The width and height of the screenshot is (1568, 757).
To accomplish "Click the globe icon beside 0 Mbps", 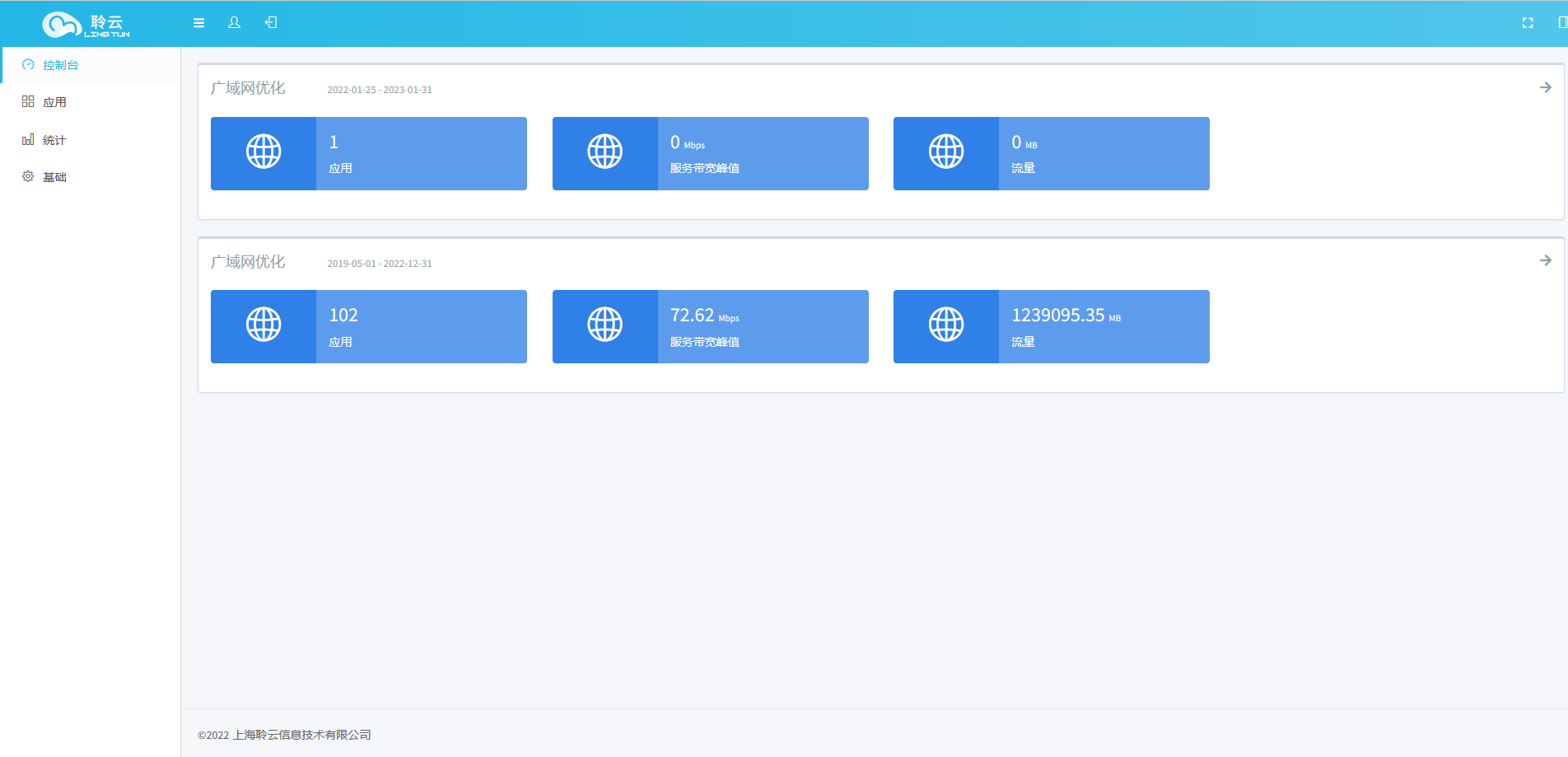I will (604, 152).
